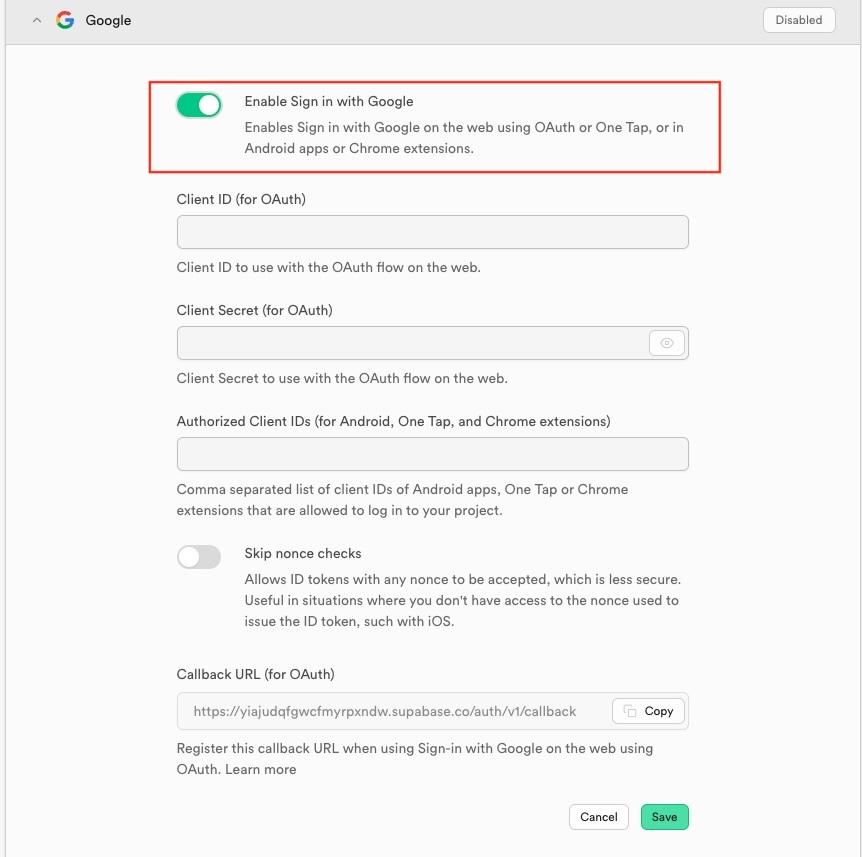Click the Google provider logo icon
The height and width of the screenshot is (857, 862).
(64, 19)
